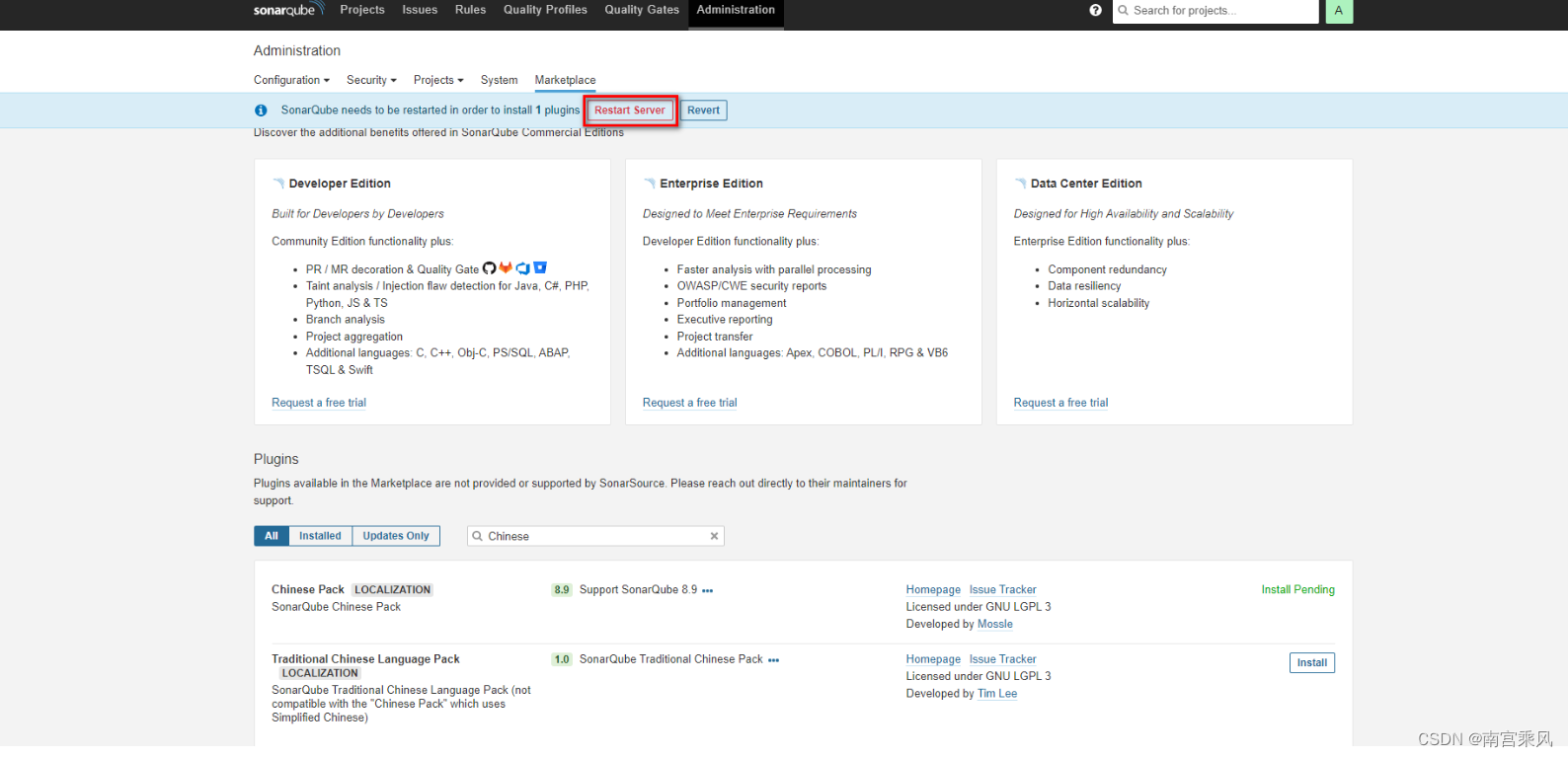Click the 'Support SonarQube 8.9' text
This screenshot has width=1568, height=757.
tap(638, 590)
